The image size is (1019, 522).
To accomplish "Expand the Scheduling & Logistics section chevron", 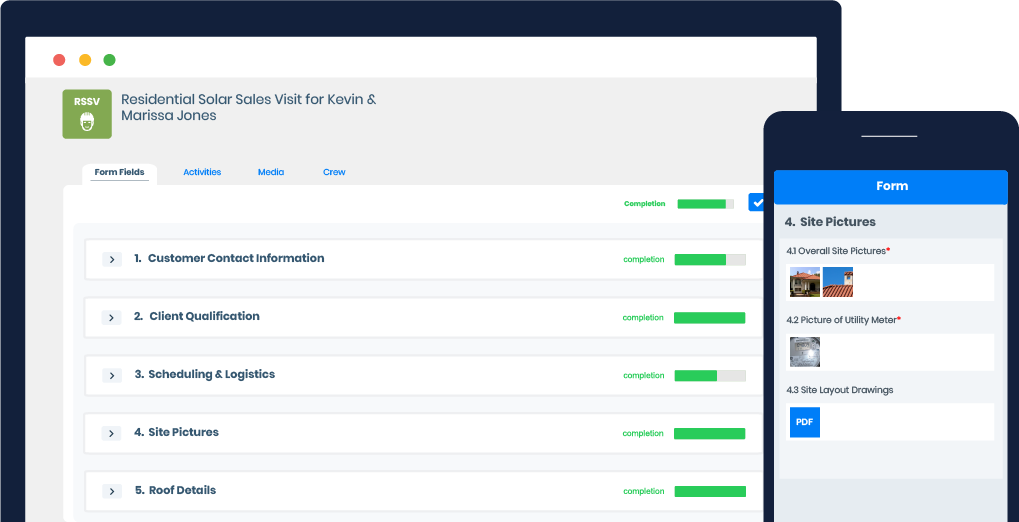I will coord(112,375).
